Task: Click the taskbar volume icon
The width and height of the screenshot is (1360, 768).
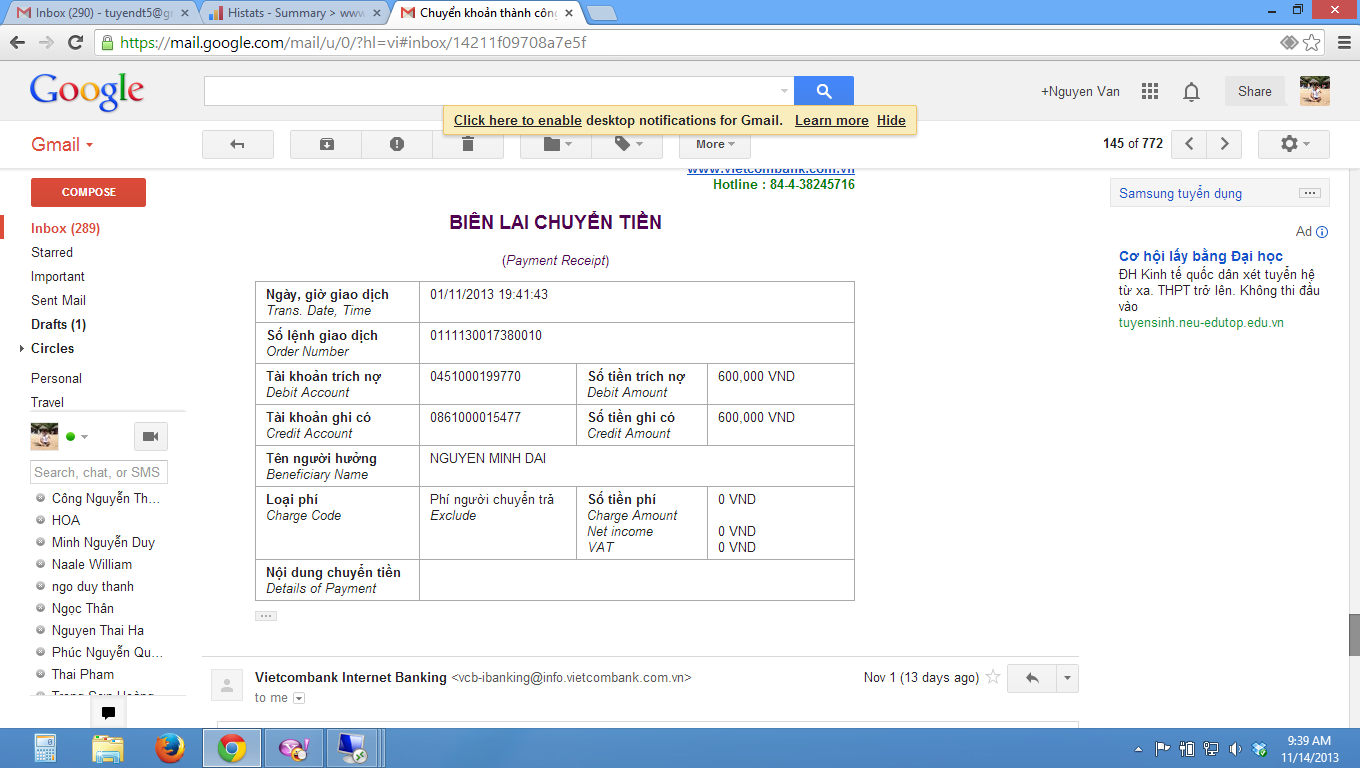Action: coord(1235,748)
